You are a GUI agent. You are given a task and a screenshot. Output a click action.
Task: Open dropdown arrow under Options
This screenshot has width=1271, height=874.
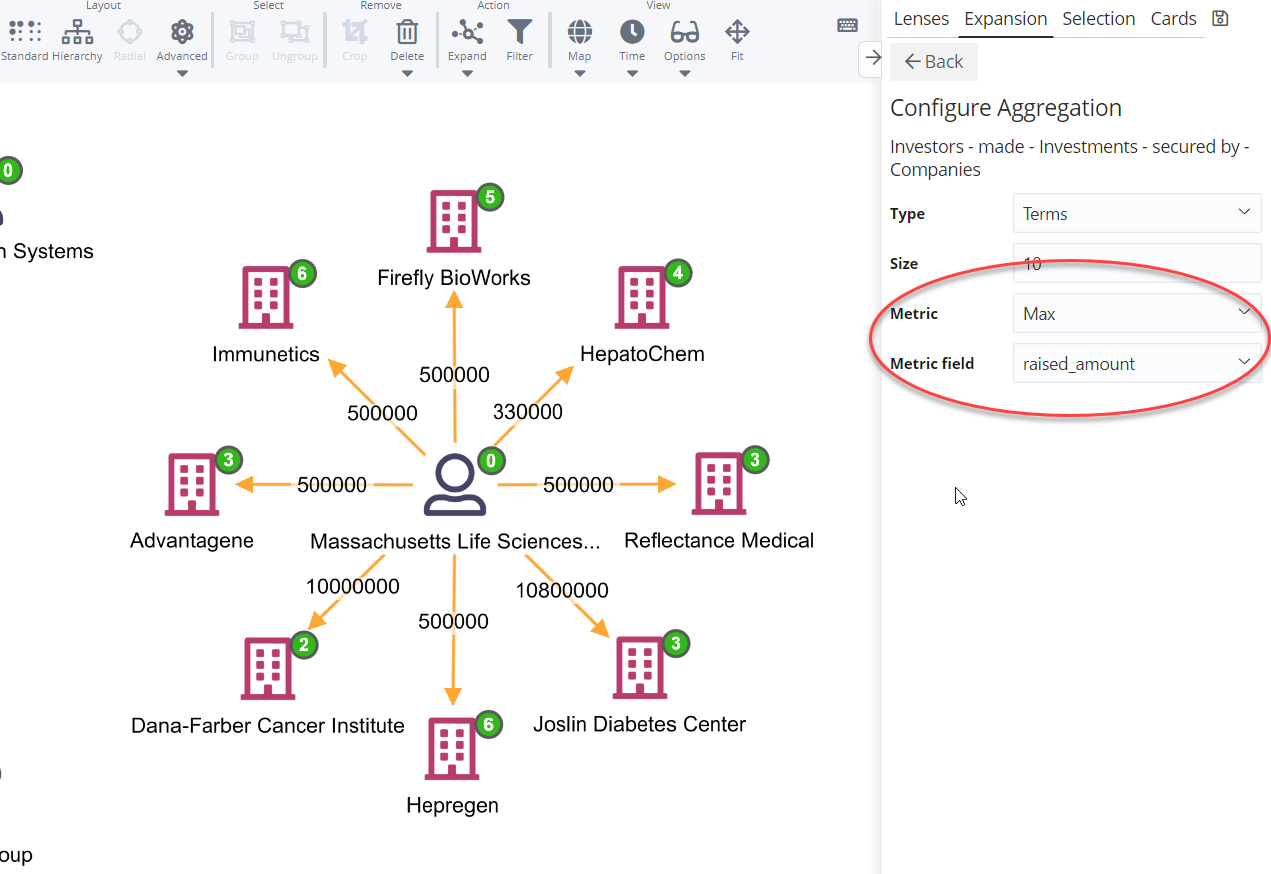(685, 73)
